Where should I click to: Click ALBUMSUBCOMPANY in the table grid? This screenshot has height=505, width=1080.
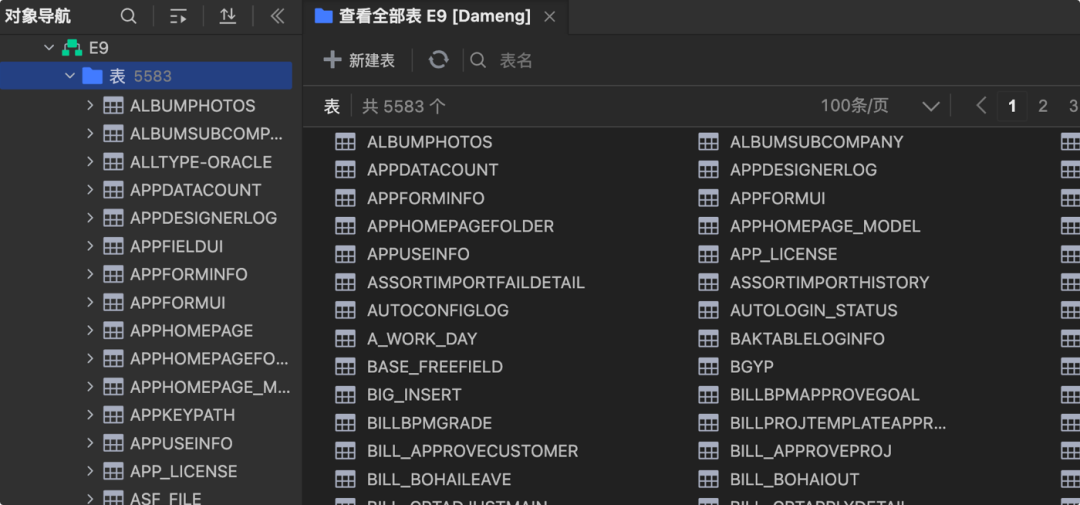click(x=817, y=142)
